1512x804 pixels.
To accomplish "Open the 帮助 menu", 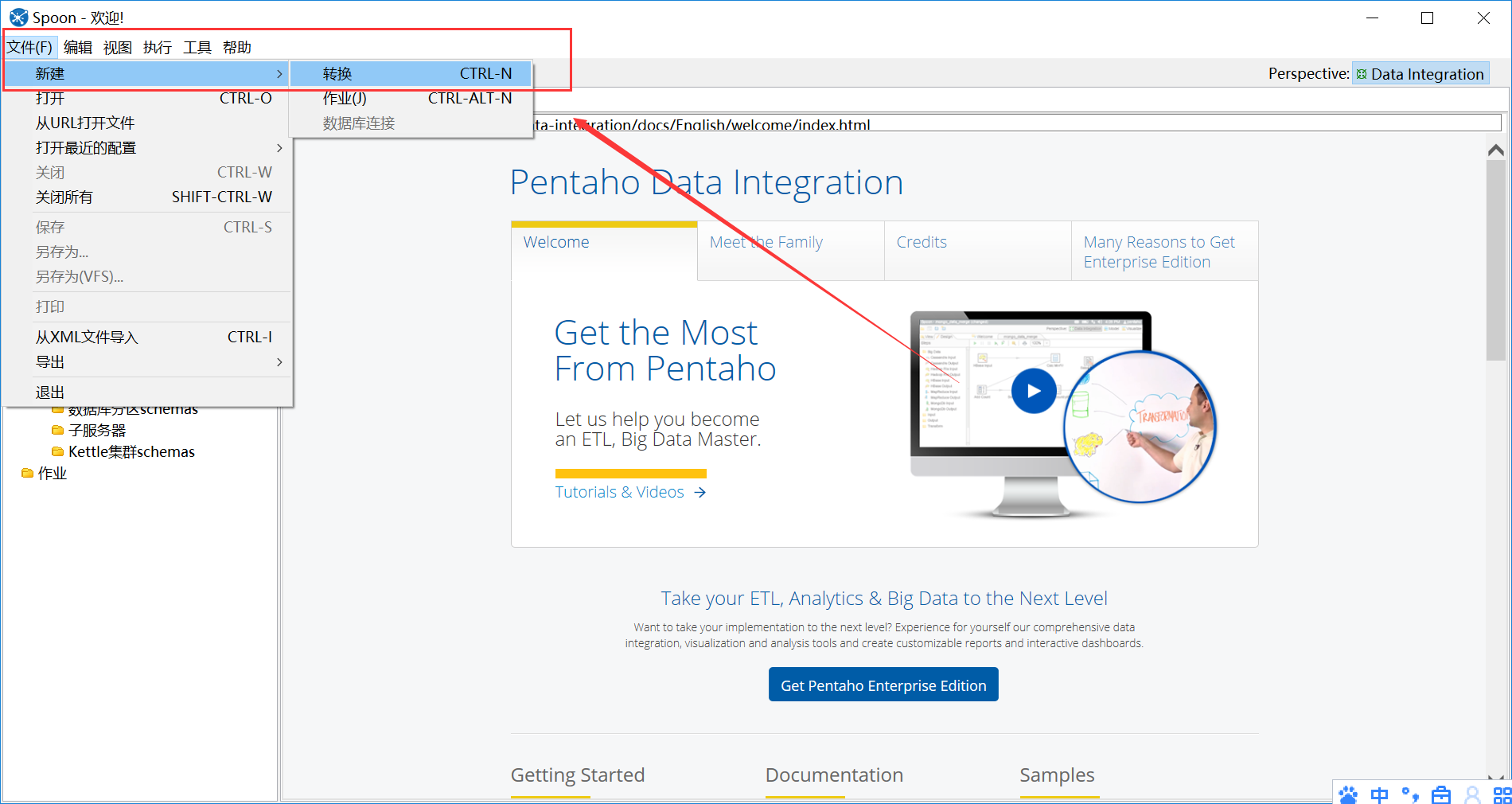I will pos(237,47).
